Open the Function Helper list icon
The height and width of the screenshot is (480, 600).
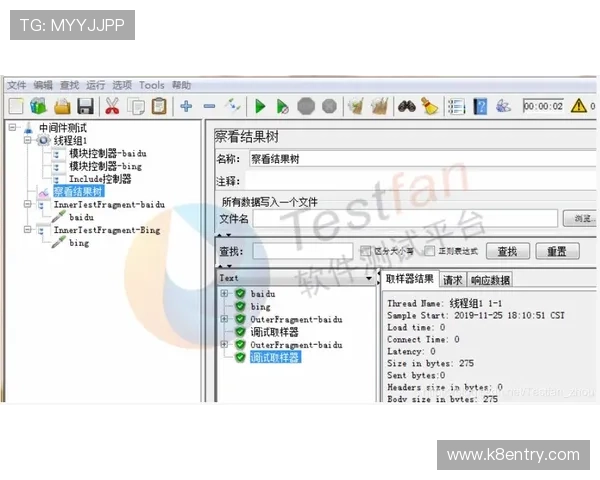(456, 106)
